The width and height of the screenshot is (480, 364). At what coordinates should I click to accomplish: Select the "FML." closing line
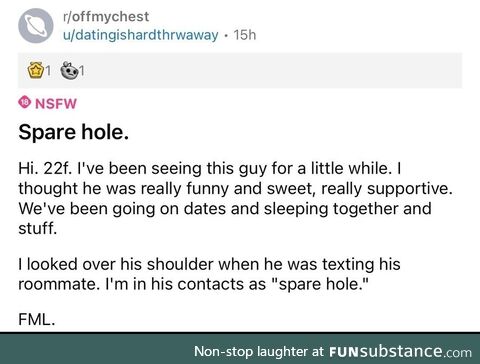(x=37, y=319)
